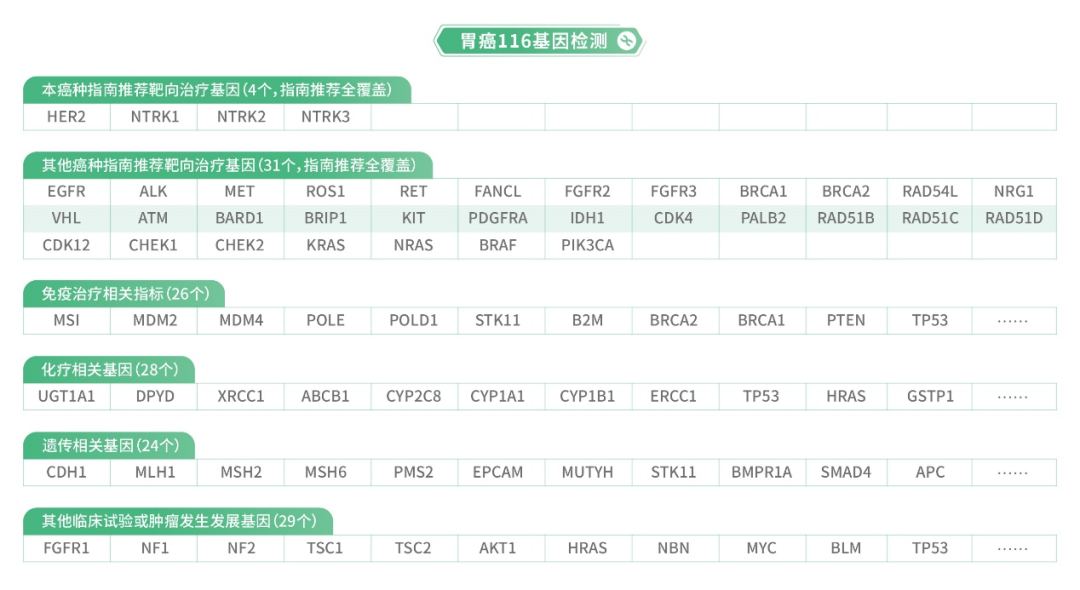Pick the CDK4 cell

676,218
